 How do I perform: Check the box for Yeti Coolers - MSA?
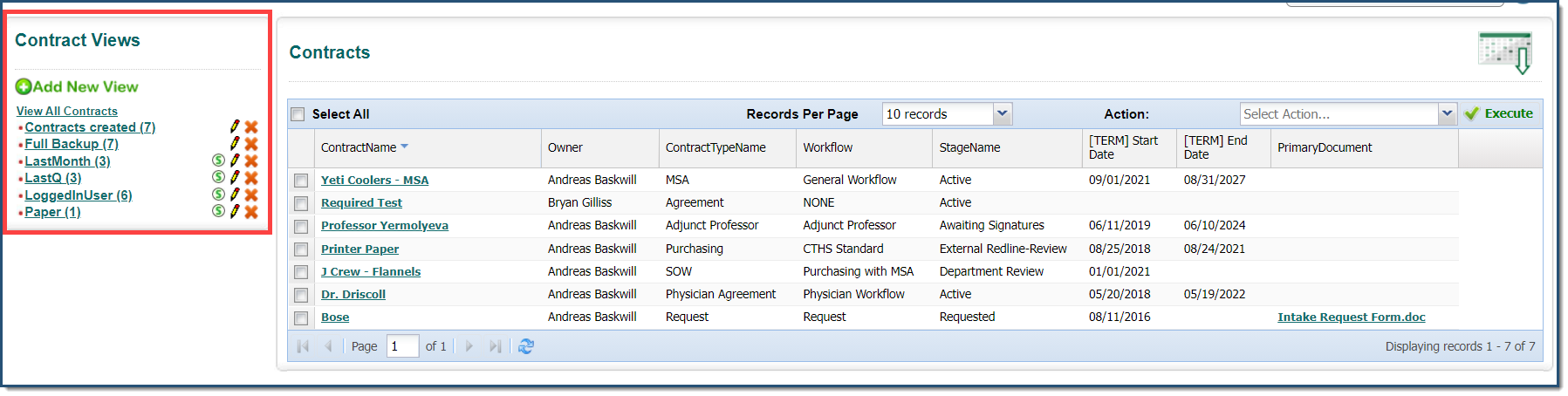click(301, 181)
